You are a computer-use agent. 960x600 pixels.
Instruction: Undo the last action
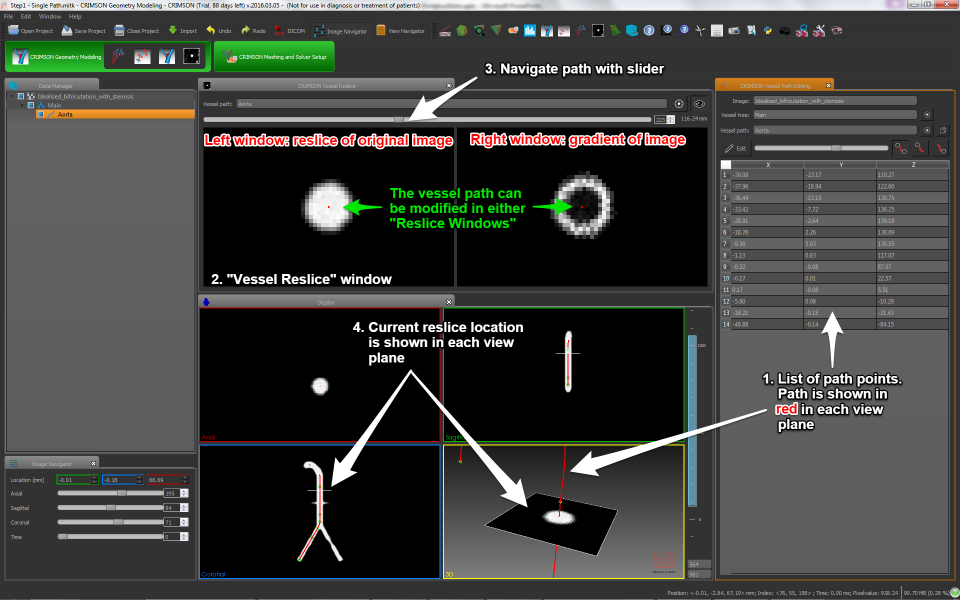click(x=218, y=31)
